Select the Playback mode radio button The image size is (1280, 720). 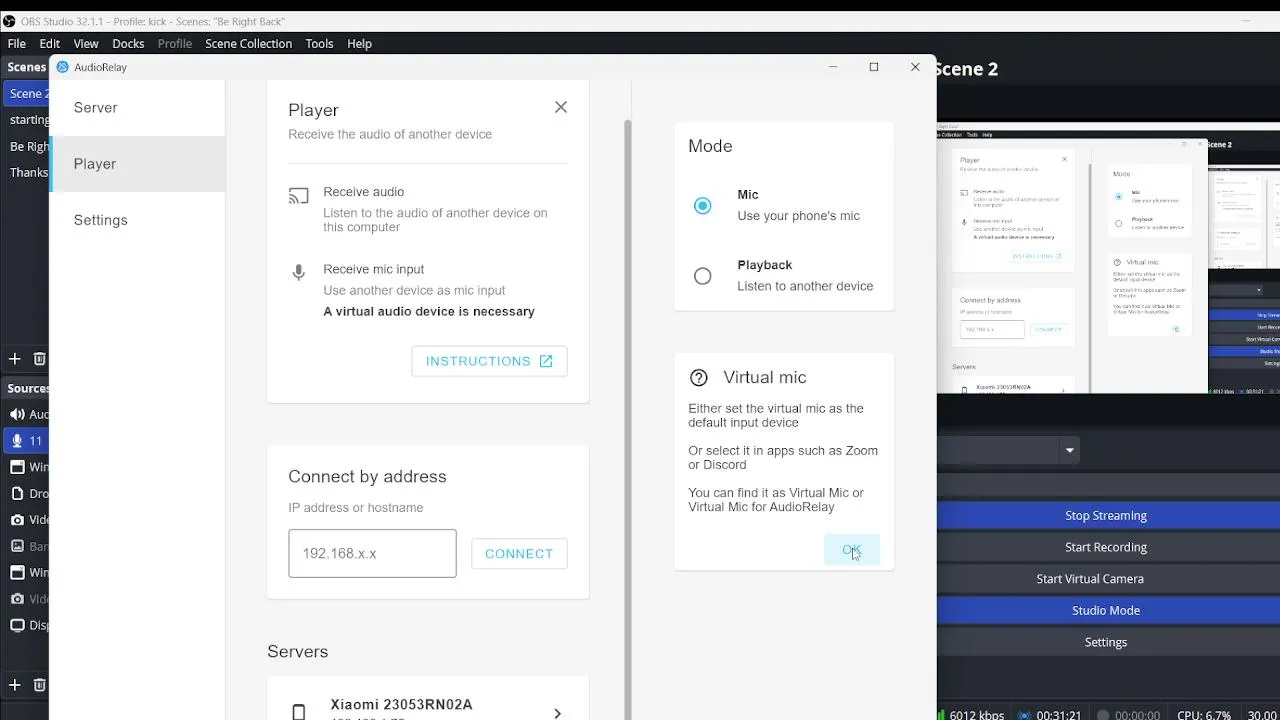coord(702,276)
